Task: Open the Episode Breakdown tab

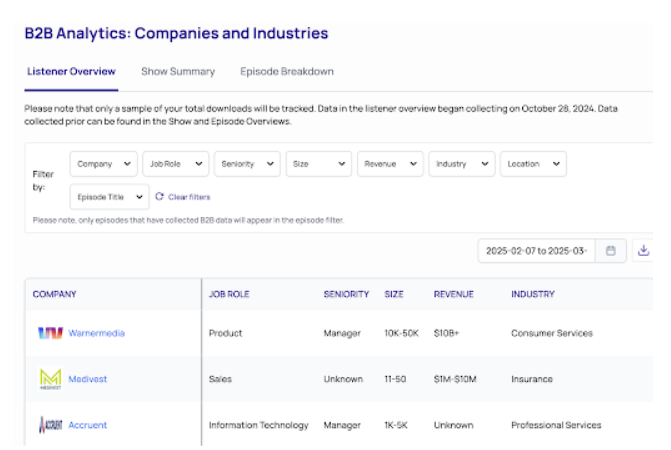Action: (287, 71)
